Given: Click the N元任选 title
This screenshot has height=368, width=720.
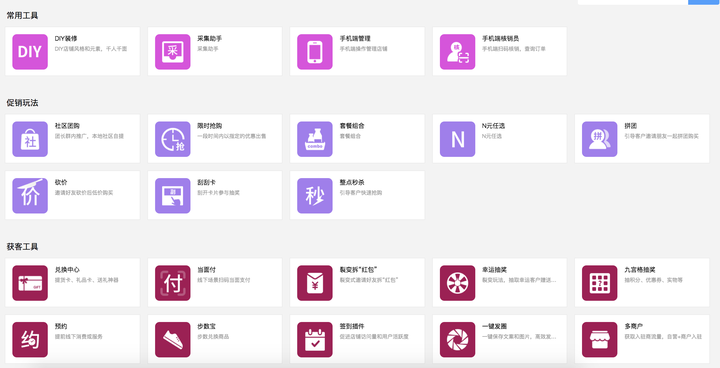Looking at the screenshot, I should coord(493,126).
